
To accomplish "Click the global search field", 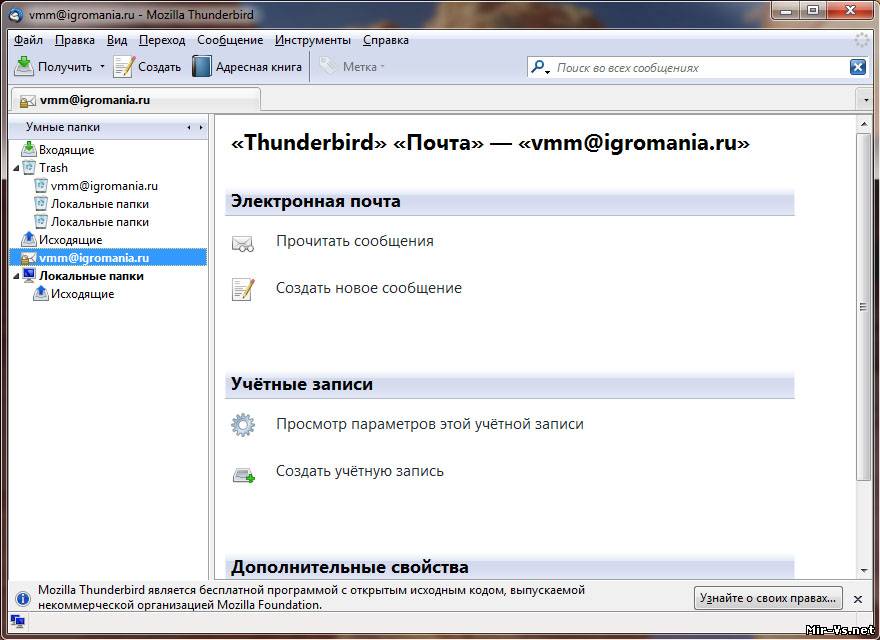I will pyautogui.click(x=699, y=67).
